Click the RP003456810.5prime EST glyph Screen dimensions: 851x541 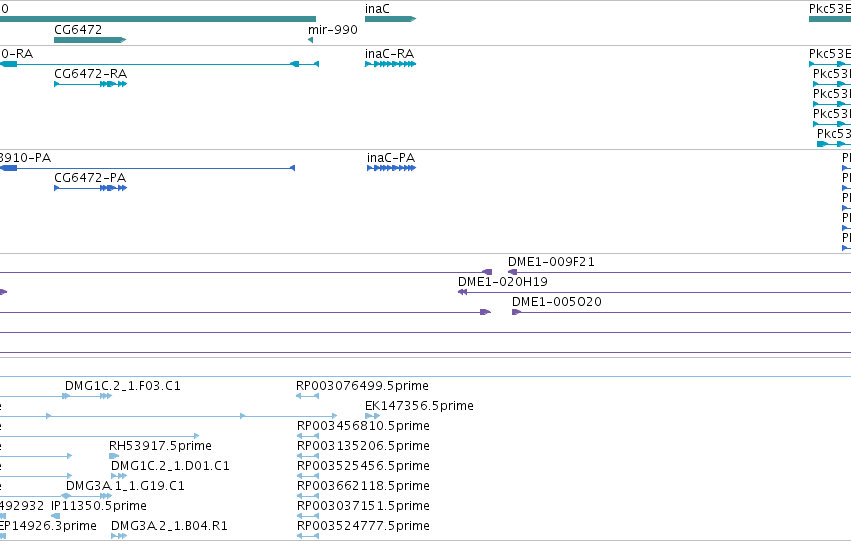[x=308, y=436]
